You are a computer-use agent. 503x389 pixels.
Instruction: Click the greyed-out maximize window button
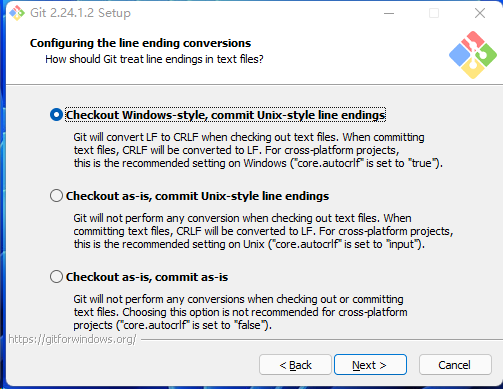(x=434, y=13)
